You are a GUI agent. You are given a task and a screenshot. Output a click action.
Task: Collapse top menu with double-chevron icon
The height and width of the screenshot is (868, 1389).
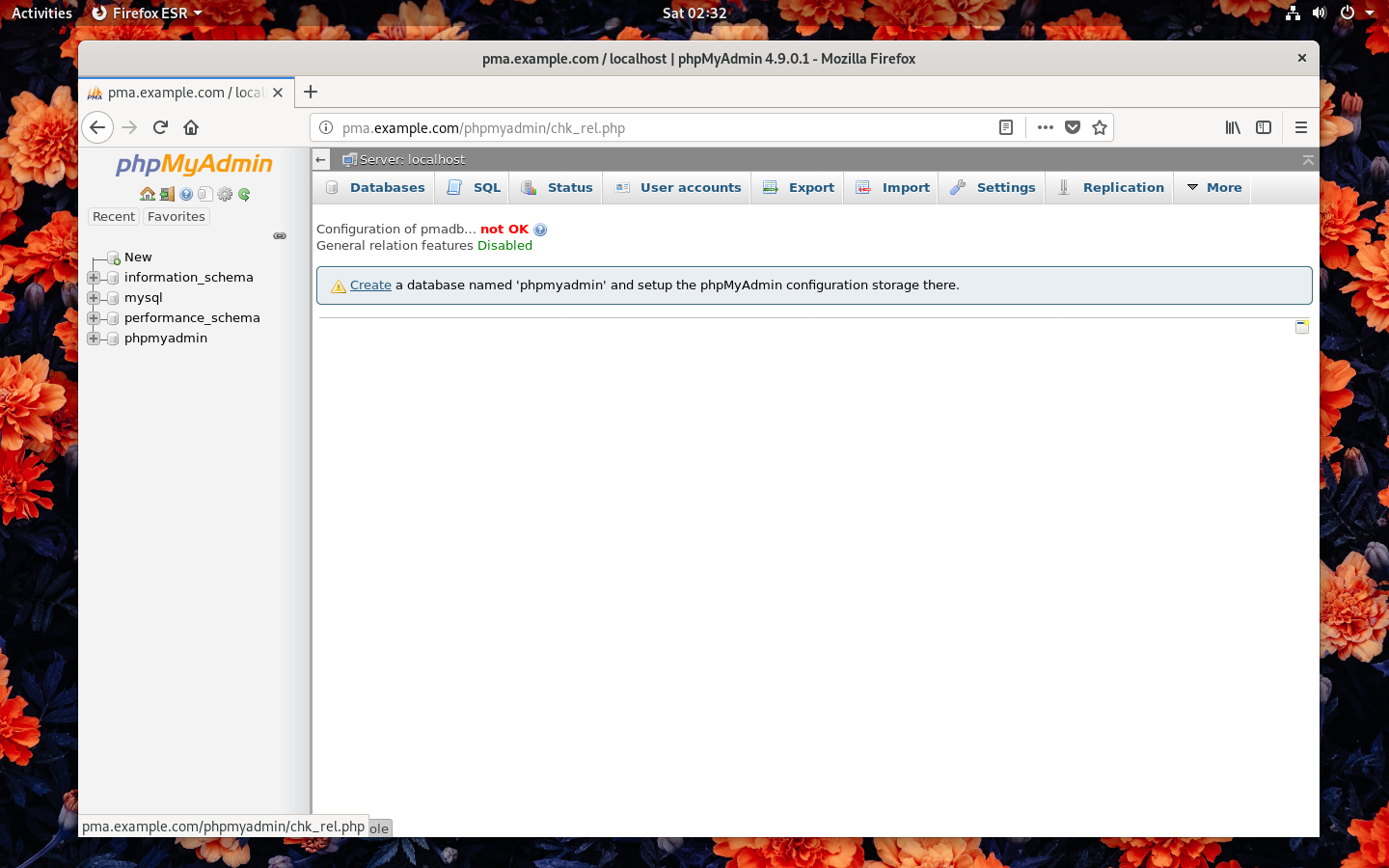[1308, 160]
